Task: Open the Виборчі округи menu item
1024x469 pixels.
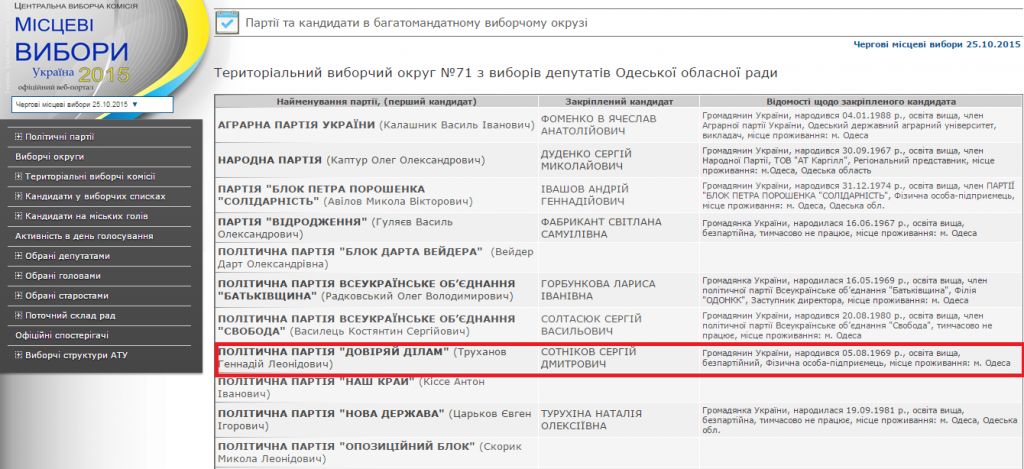Action: pyautogui.click(x=49, y=157)
